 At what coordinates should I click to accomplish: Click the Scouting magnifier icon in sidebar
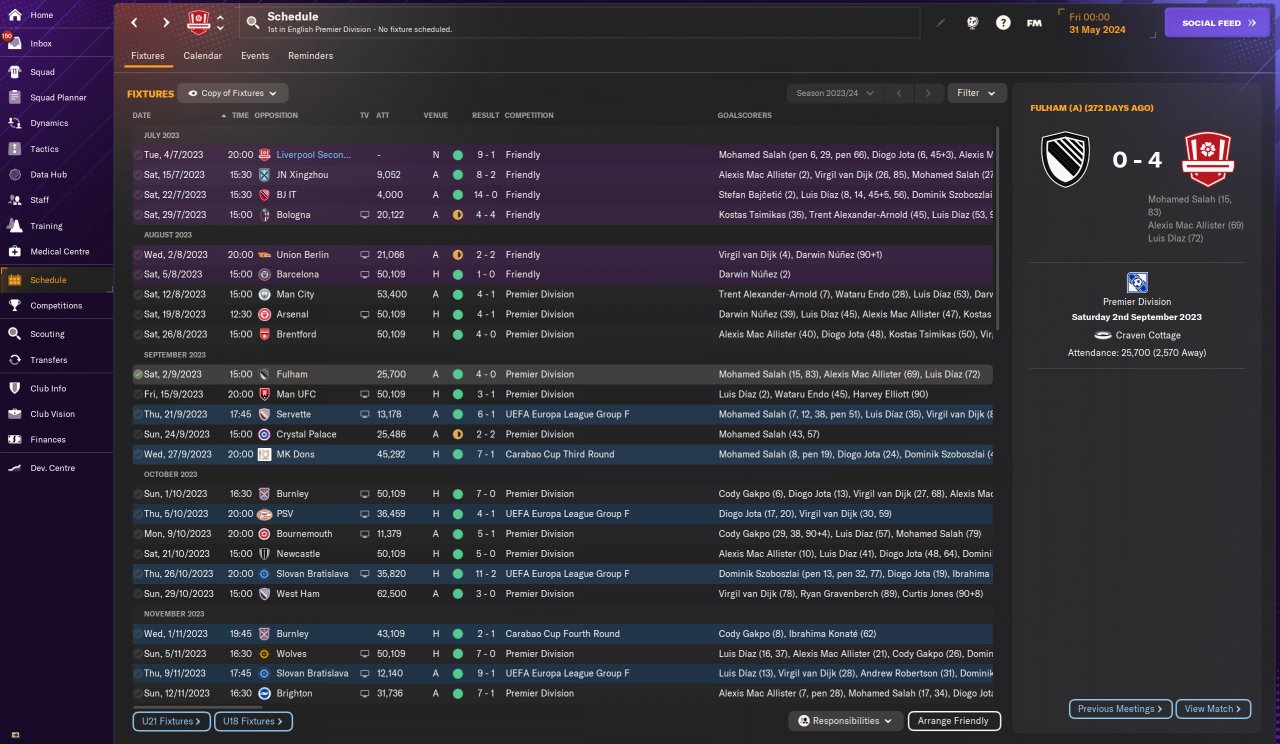pyautogui.click(x=14, y=334)
